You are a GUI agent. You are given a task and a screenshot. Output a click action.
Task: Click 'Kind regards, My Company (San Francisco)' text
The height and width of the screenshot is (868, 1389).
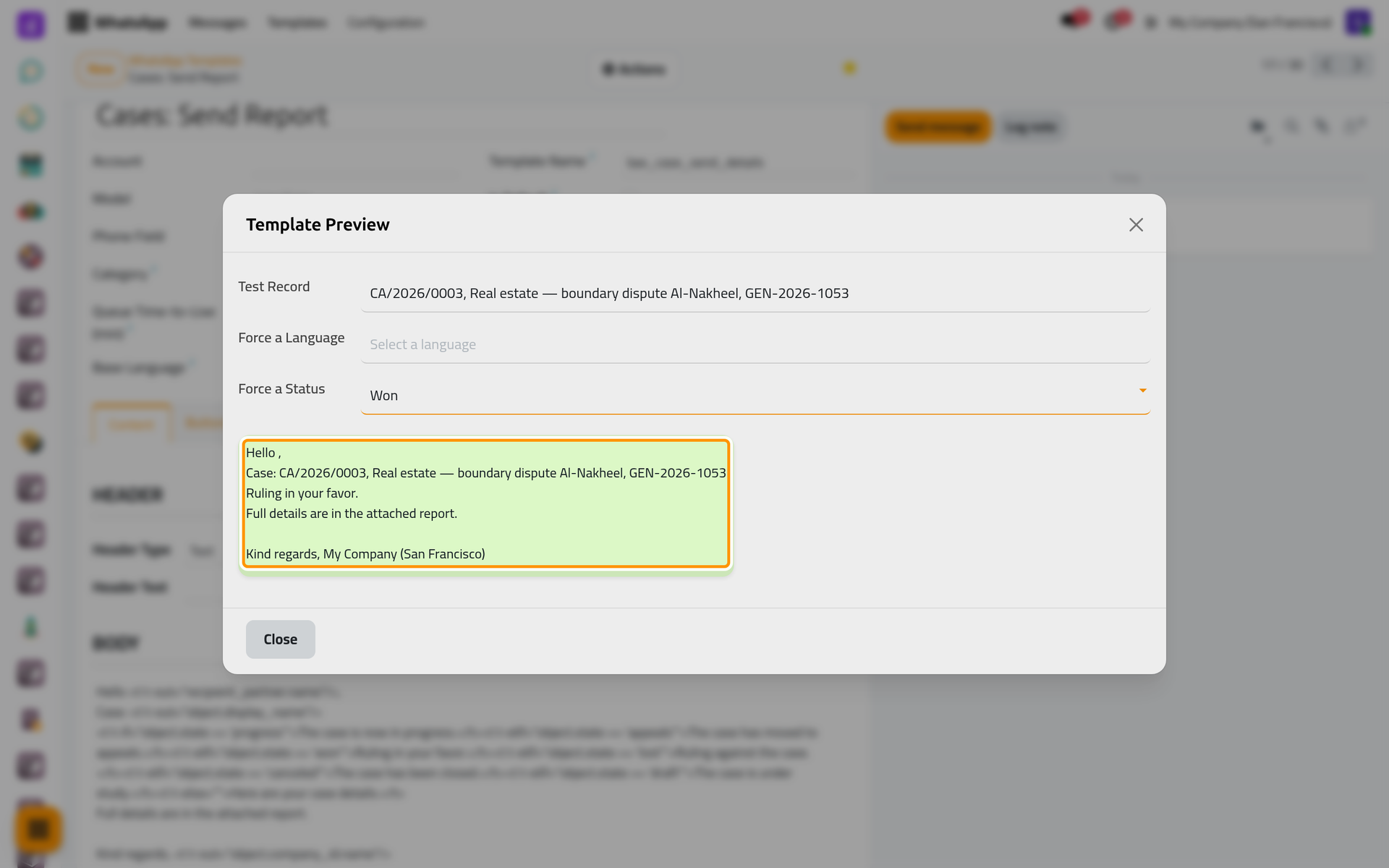click(365, 554)
